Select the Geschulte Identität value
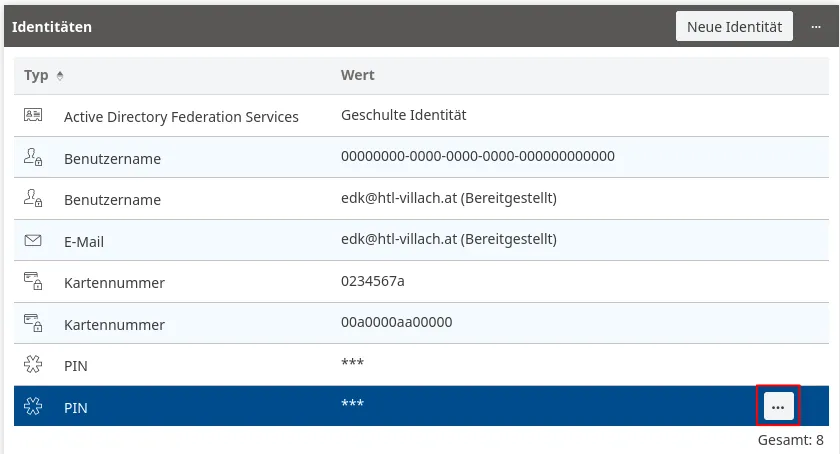This screenshot has width=840, height=454. pos(403,115)
